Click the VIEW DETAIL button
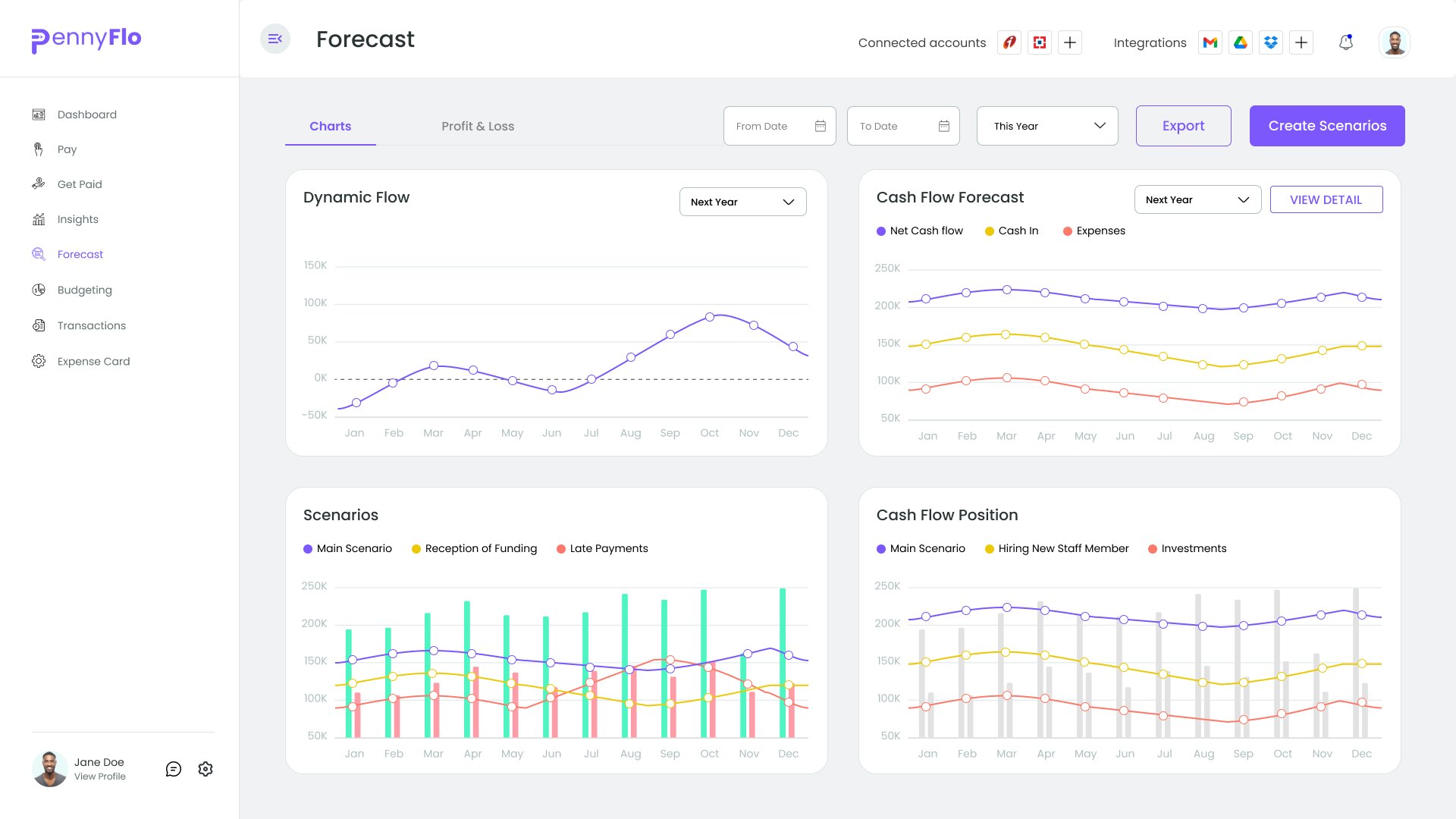This screenshot has height=819, width=1456. pyautogui.click(x=1326, y=199)
